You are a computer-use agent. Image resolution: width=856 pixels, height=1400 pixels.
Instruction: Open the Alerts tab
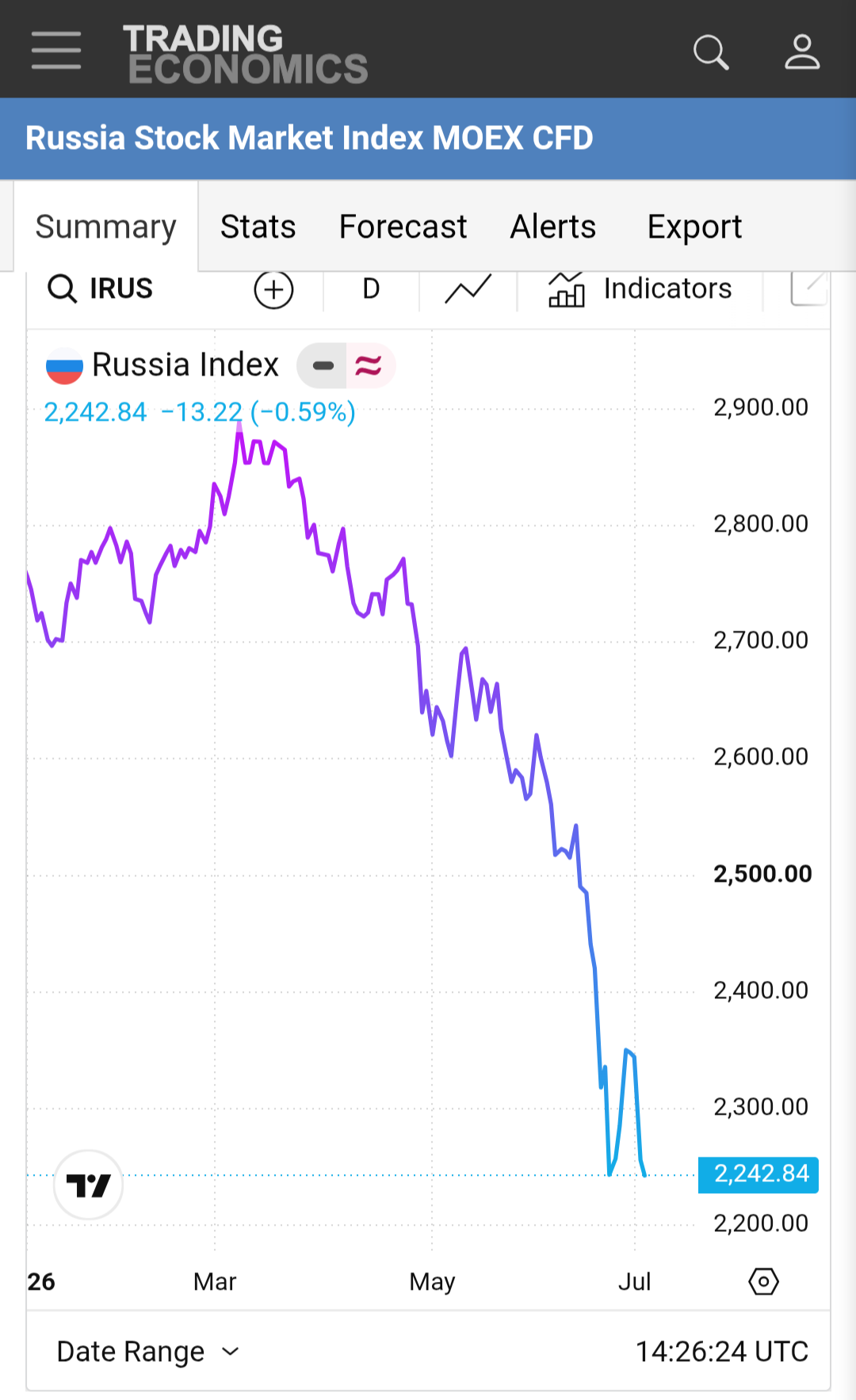pyautogui.click(x=552, y=227)
